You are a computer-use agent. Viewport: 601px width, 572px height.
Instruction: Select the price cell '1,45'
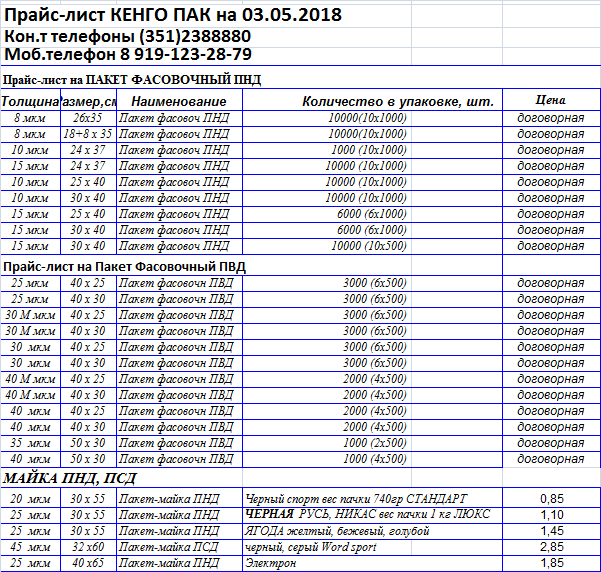pos(552,531)
